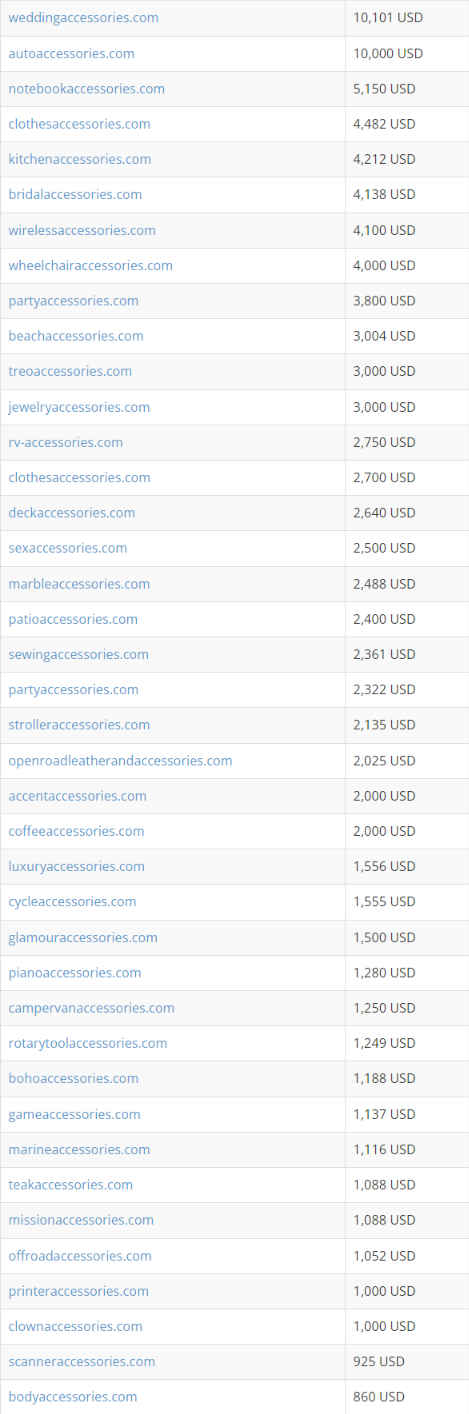Open campervanaccessories.com link
The image size is (469, 1414).
[x=91, y=1008]
